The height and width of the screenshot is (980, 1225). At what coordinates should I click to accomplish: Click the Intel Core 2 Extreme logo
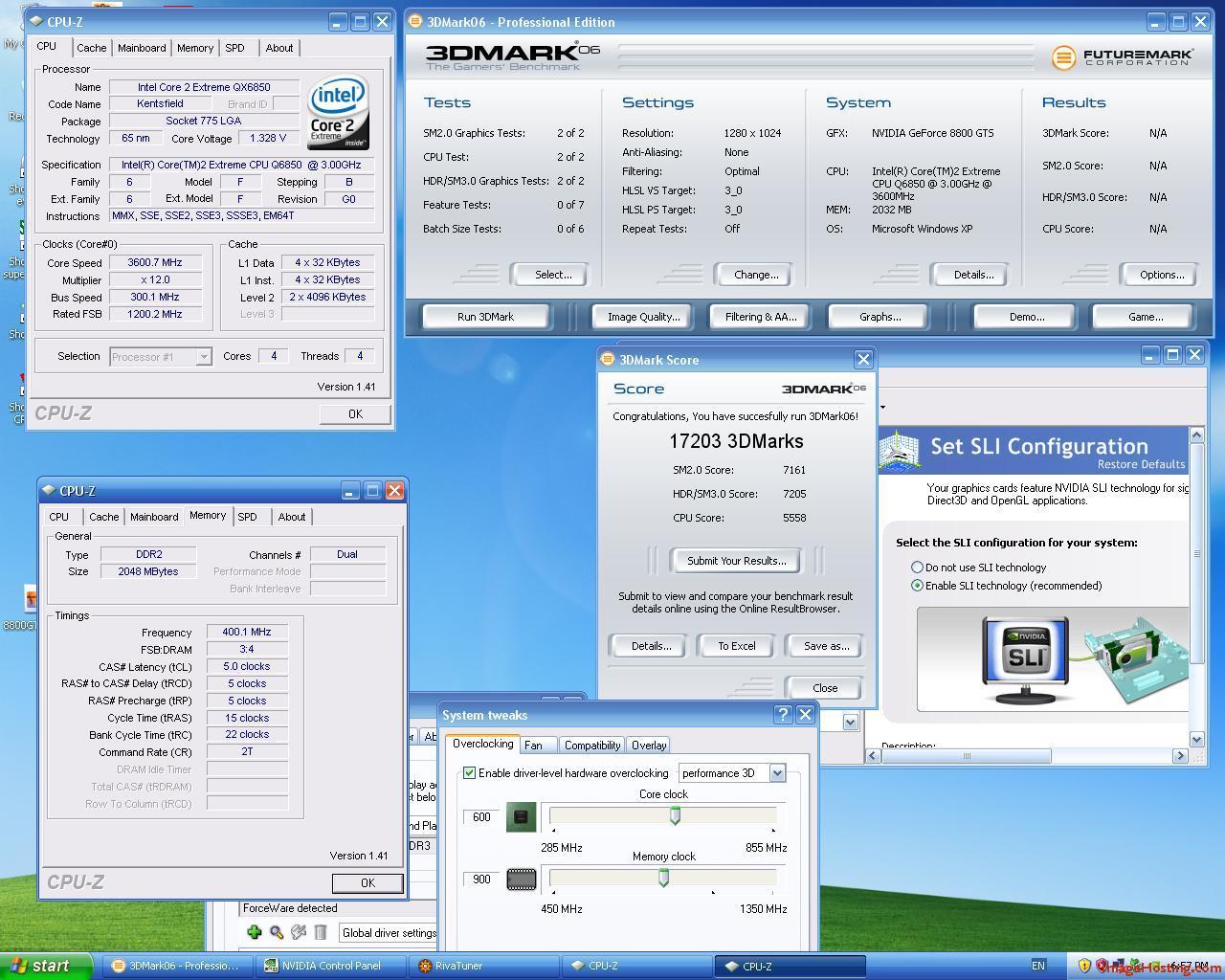(338, 114)
